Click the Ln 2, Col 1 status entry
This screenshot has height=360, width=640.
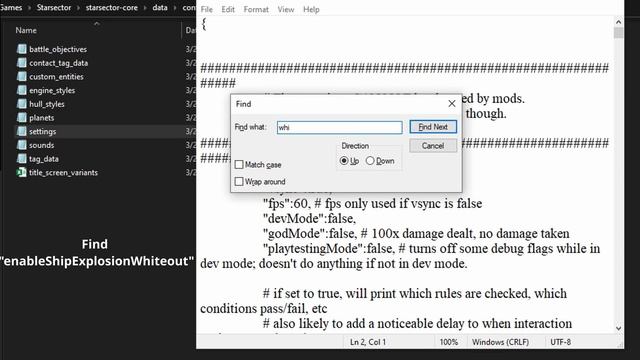tap(368, 342)
